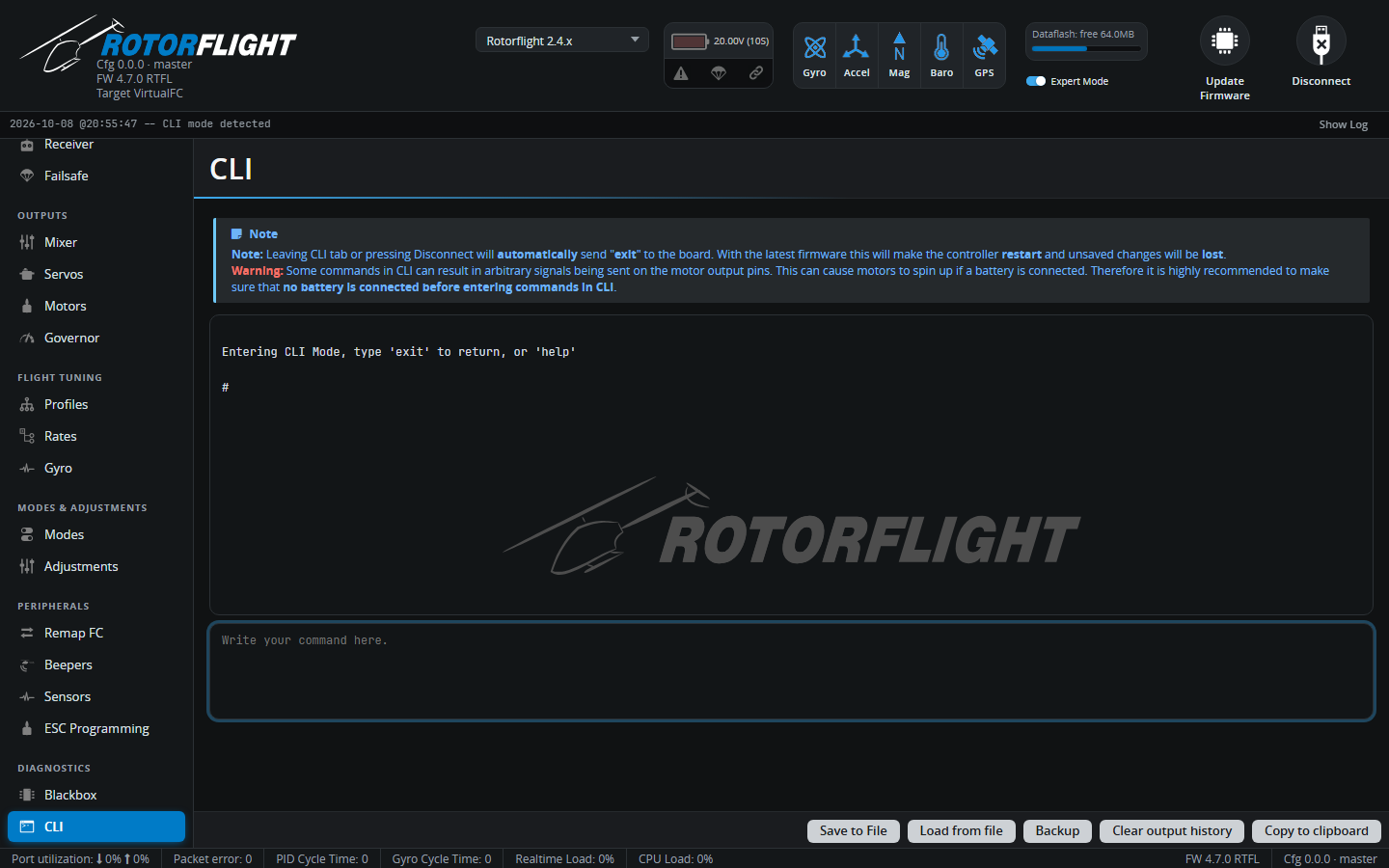Click the Rotorflight logo in header
This screenshot has width=1389, height=868.
click(x=158, y=44)
